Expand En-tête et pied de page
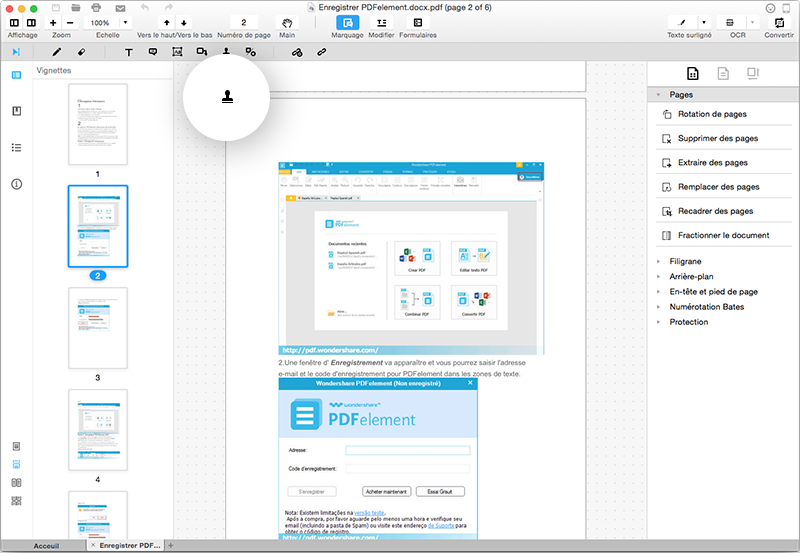This screenshot has height=553, width=800. click(658, 292)
